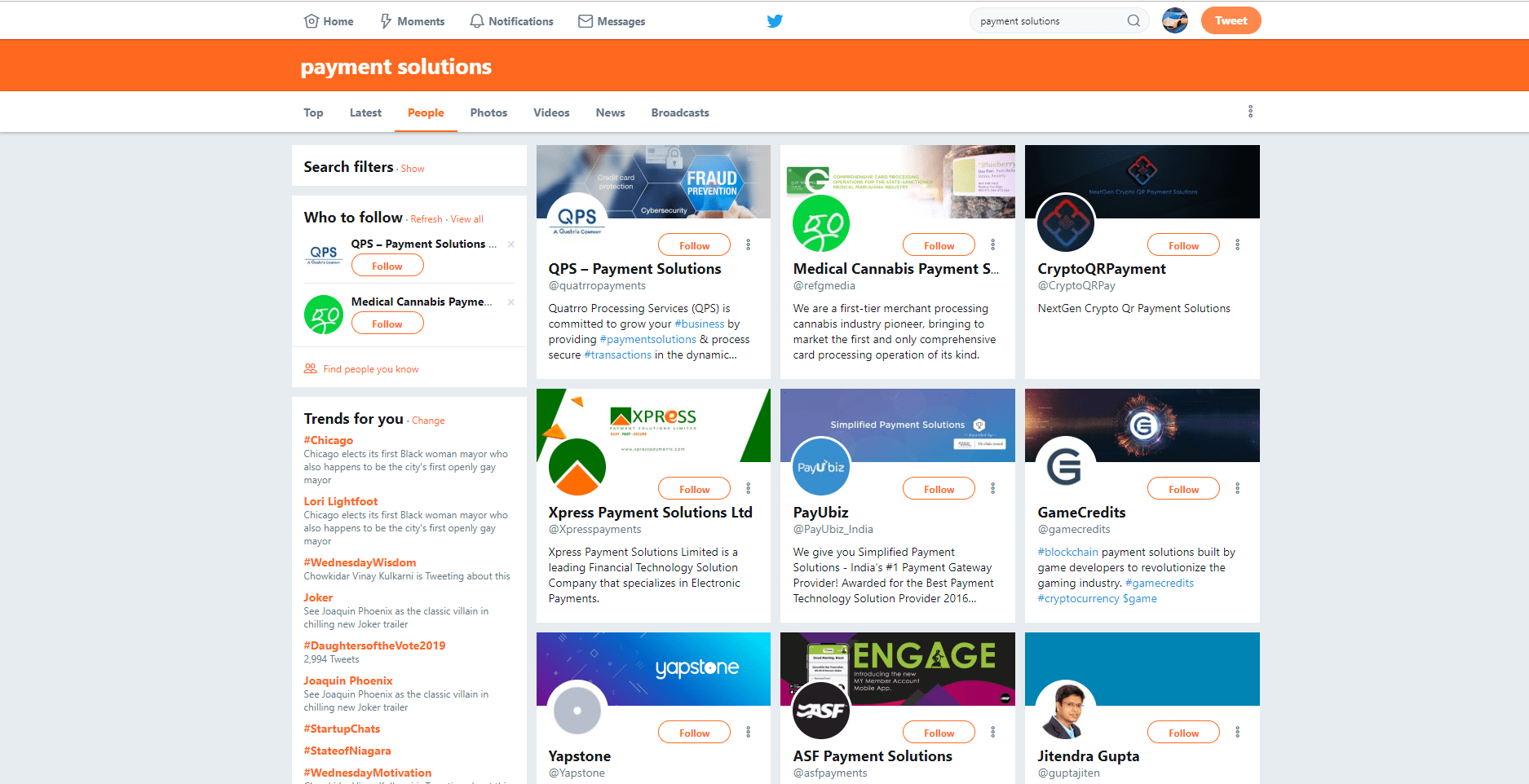The image size is (1529, 784).
Task: Open QPS profile avatar on card
Action: click(x=577, y=222)
